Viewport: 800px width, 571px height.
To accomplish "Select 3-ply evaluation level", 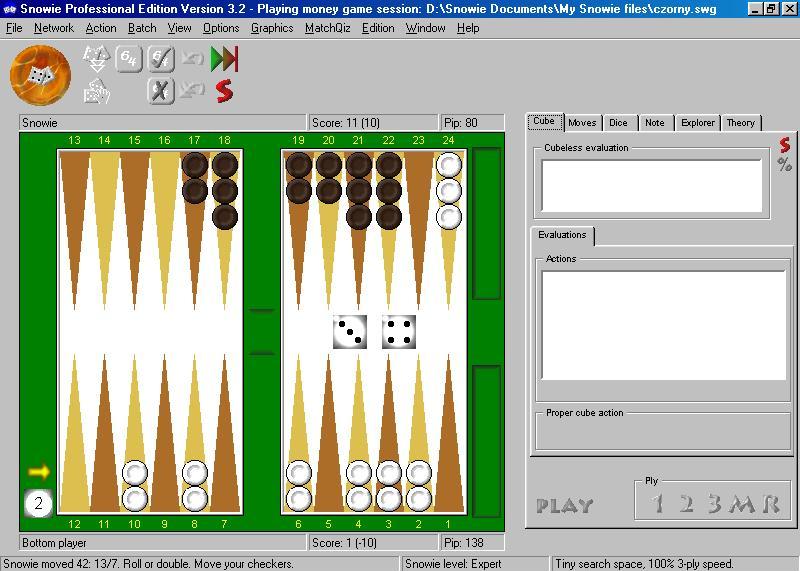I will pyautogui.click(x=714, y=504).
